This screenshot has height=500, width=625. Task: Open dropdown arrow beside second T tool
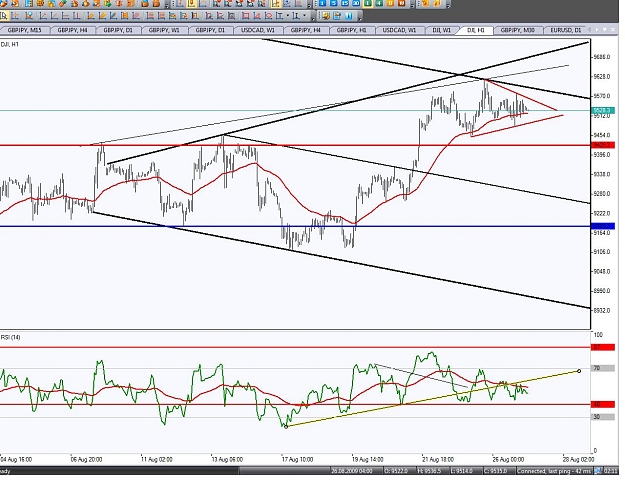click(304, 16)
